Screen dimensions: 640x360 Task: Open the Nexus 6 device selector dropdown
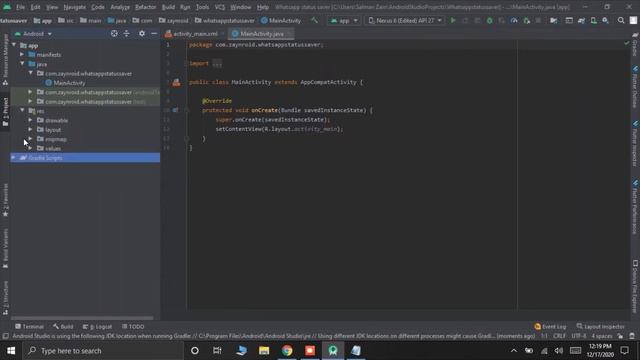point(404,20)
